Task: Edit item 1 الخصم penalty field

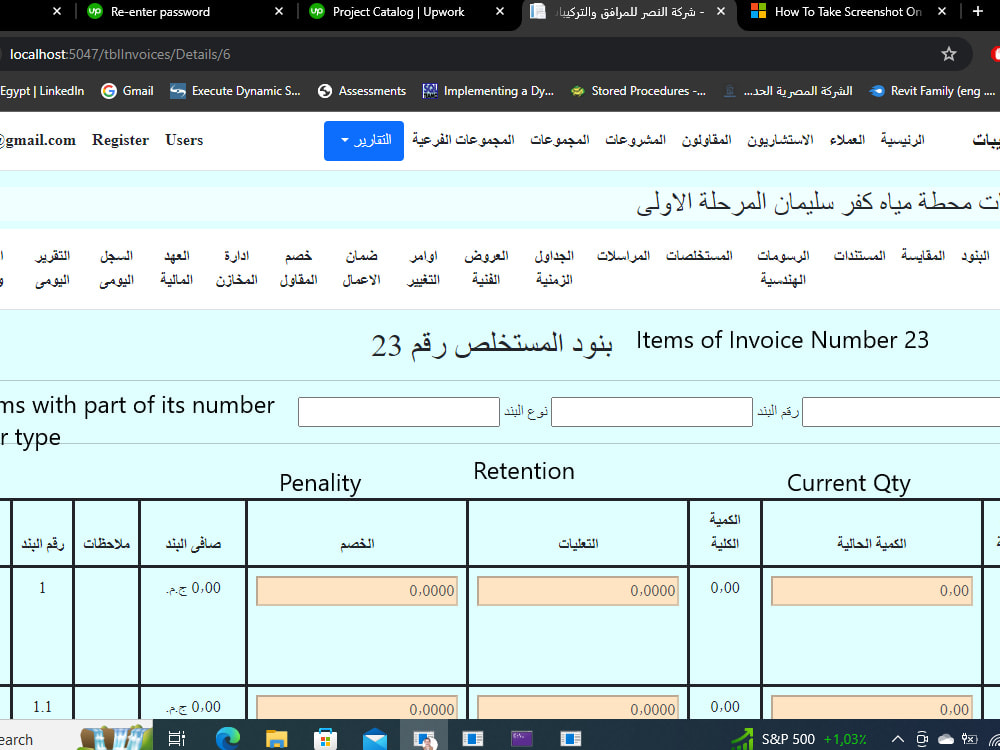Action: (x=357, y=591)
